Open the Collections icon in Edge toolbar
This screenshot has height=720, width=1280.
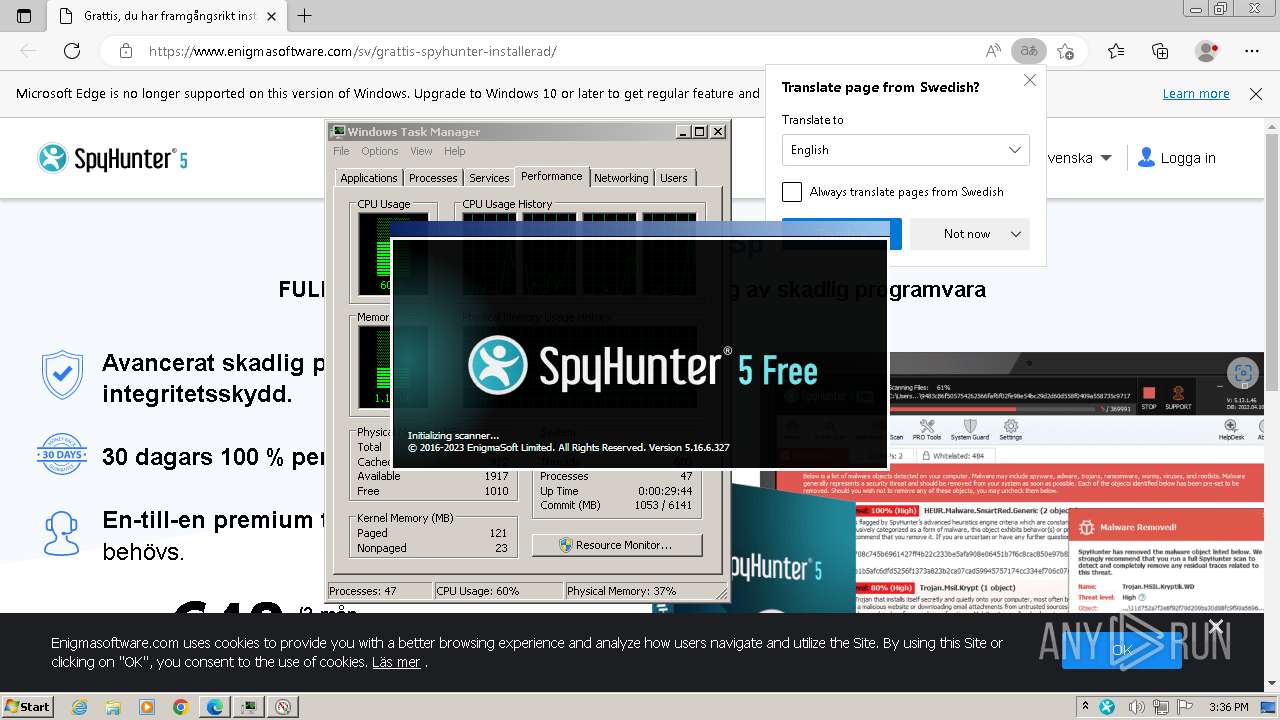[x=1160, y=51]
